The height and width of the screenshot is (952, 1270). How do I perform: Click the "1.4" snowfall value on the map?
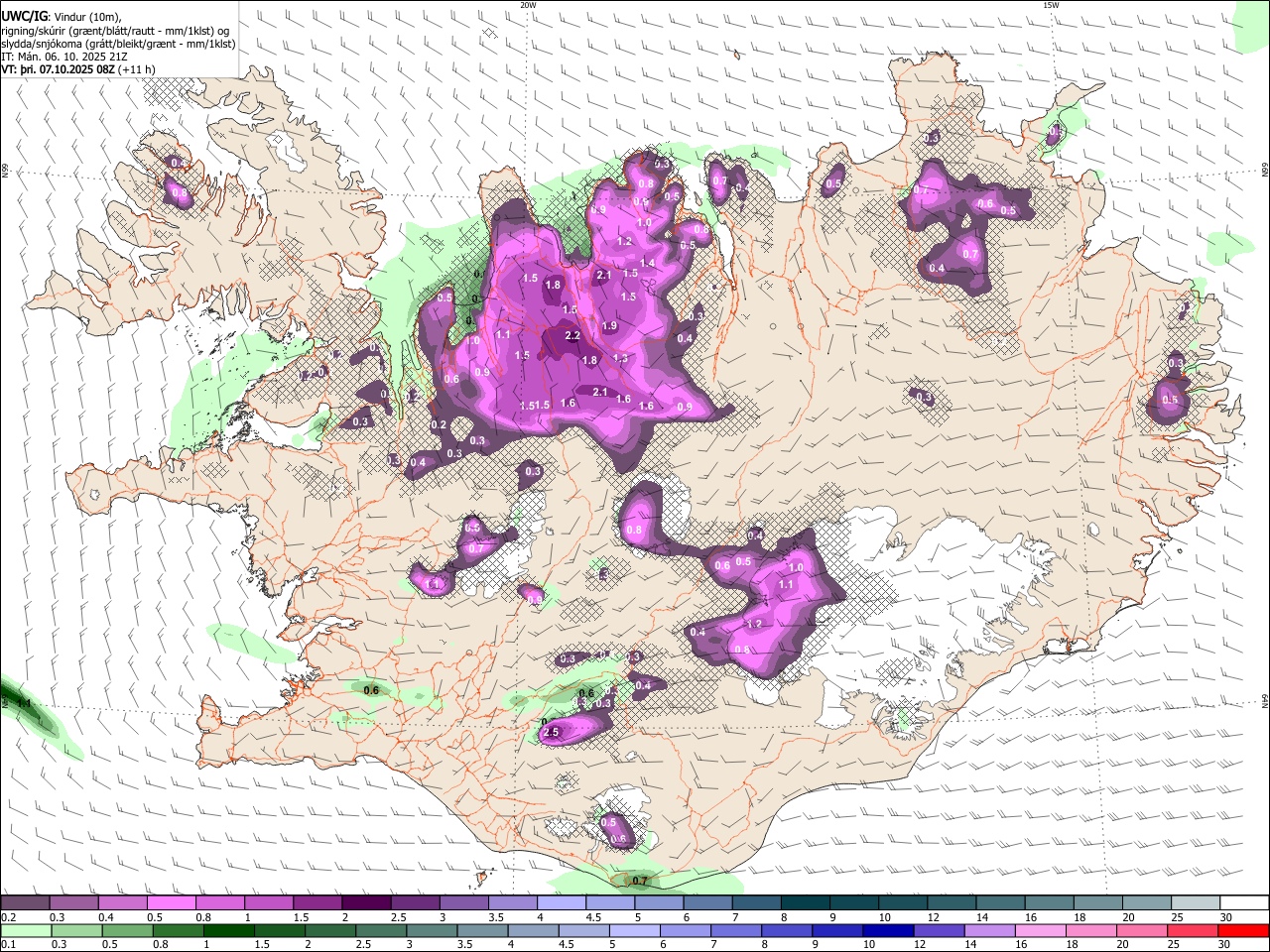click(648, 263)
